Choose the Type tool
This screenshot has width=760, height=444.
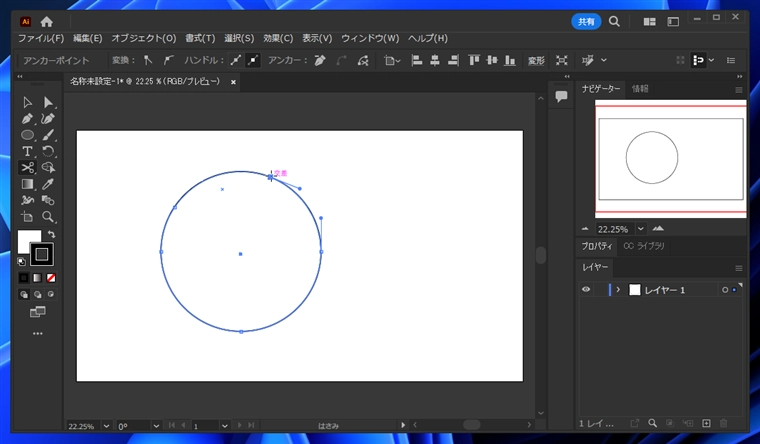coord(27,151)
